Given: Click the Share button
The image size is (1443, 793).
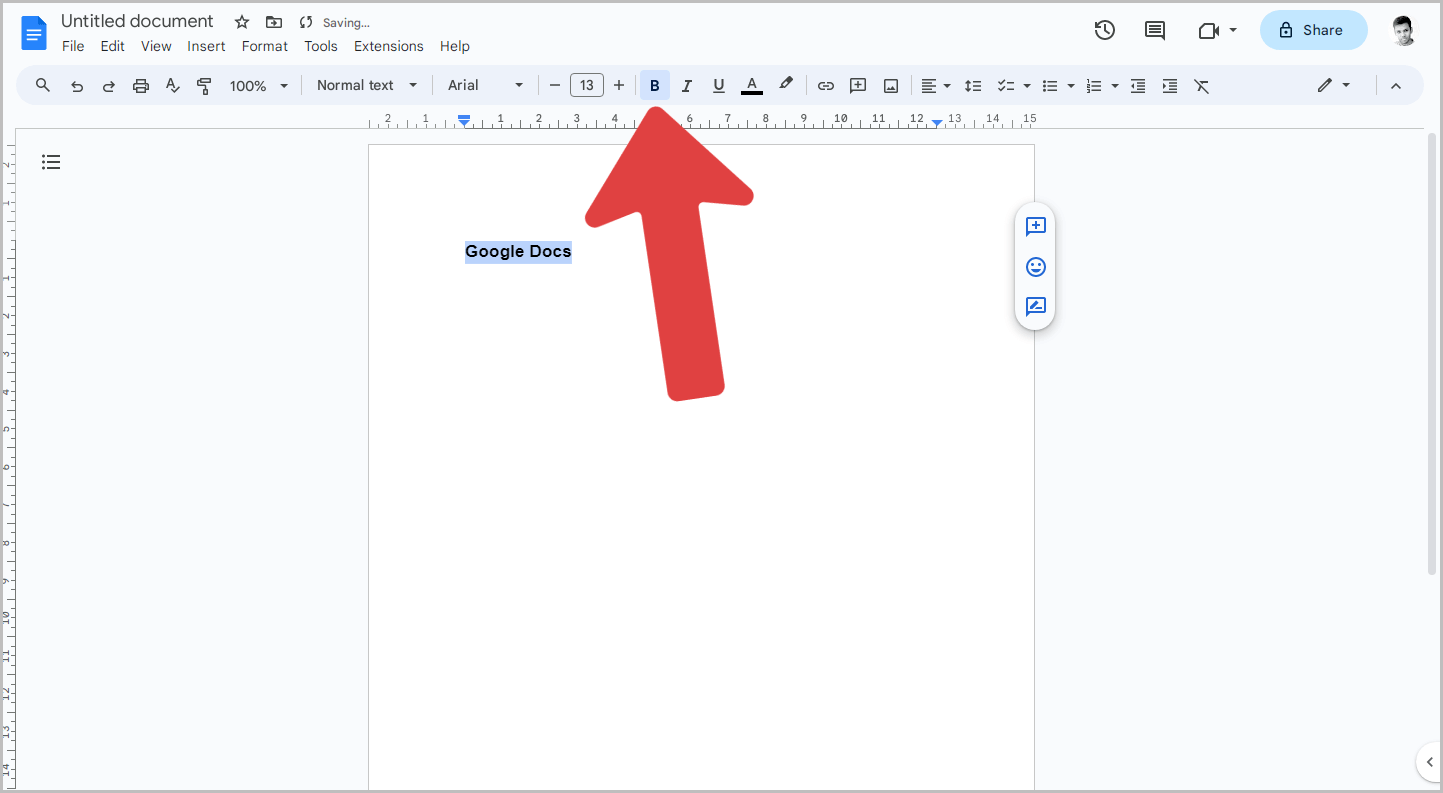Looking at the screenshot, I should 1313,30.
